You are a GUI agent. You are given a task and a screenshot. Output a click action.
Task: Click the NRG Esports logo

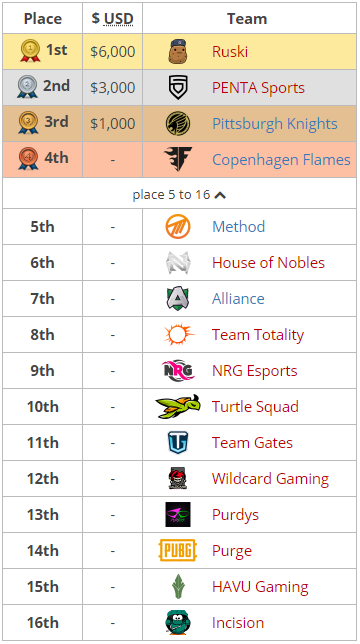tap(178, 370)
